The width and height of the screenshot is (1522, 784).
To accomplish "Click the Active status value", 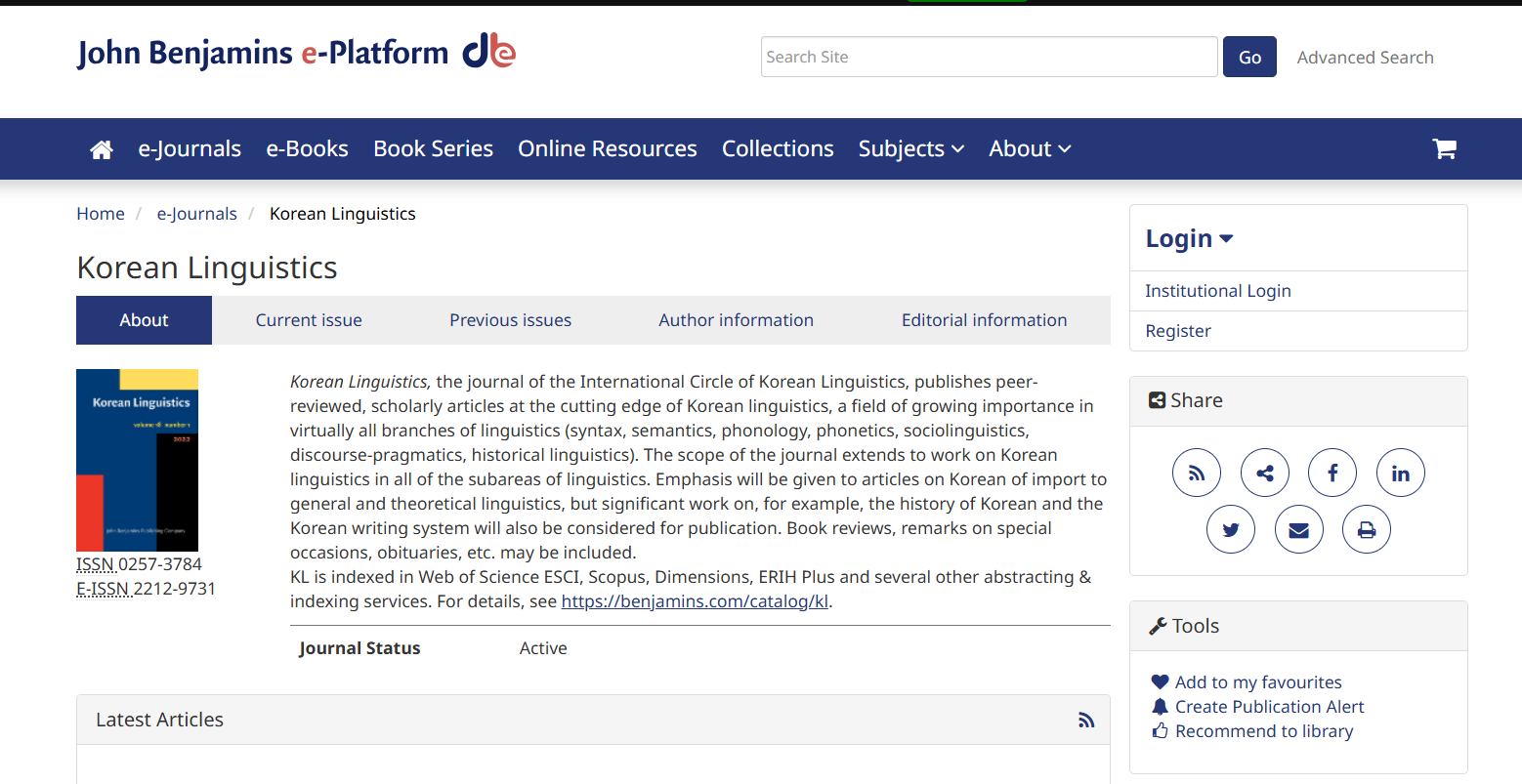I will (x=543, y=648).
